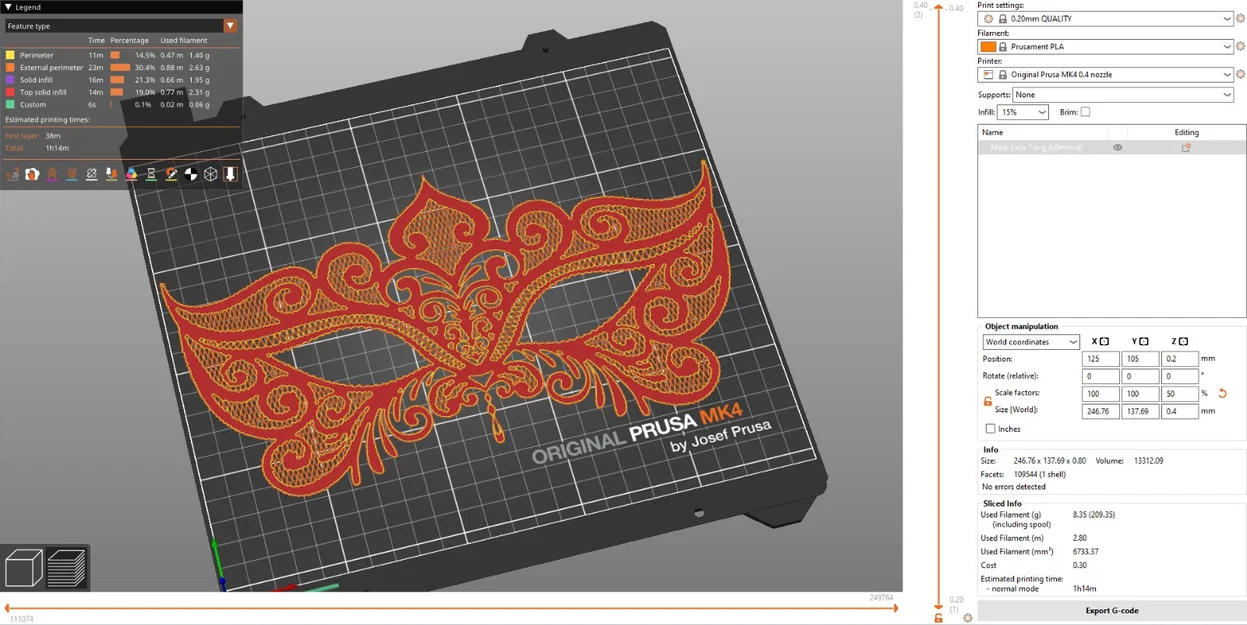Screen dimensions: 1247x625
Task: Click the right handle of horizontal moves slider
Action: 895,607
